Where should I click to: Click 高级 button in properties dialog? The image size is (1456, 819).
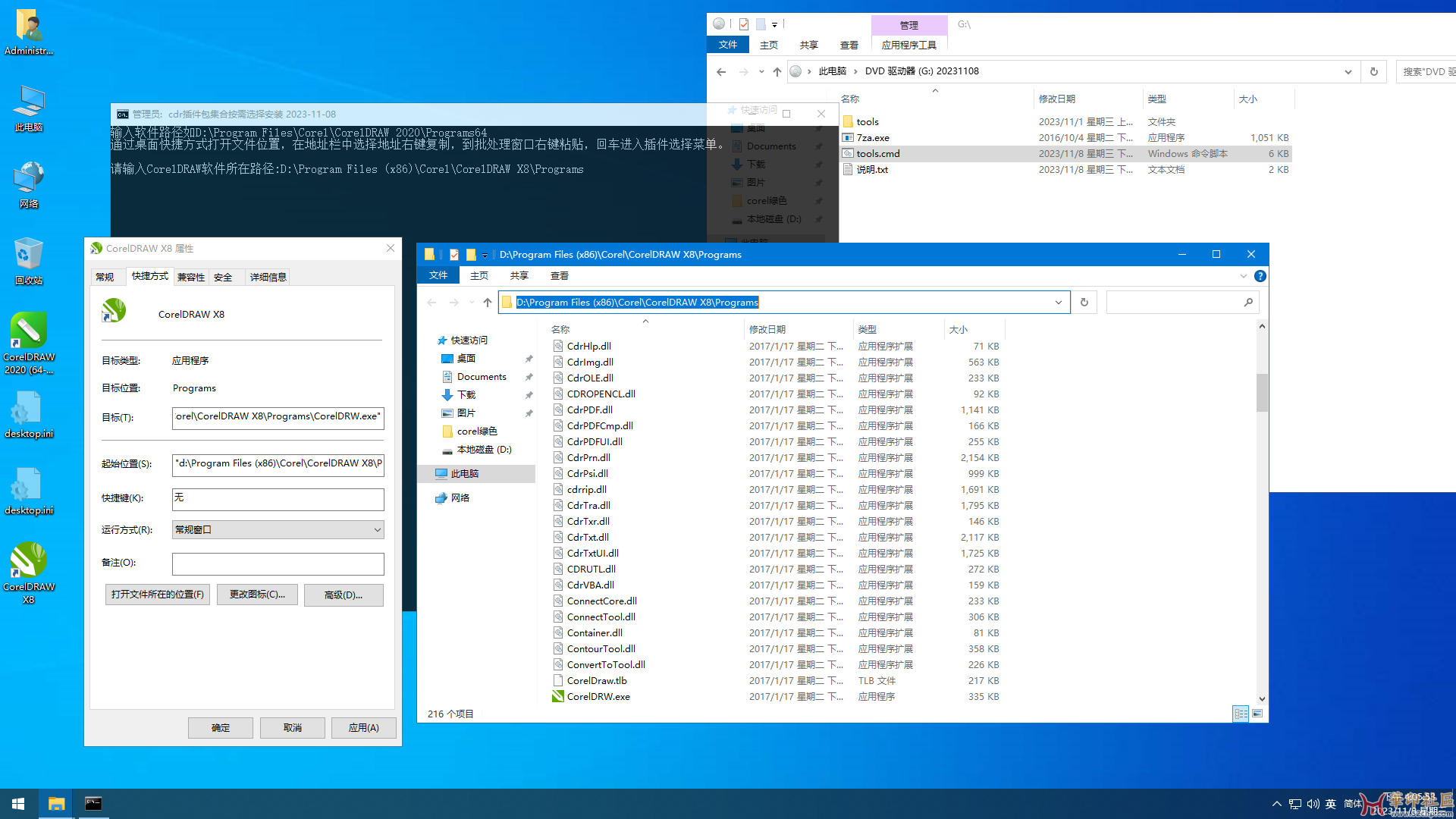344,595
